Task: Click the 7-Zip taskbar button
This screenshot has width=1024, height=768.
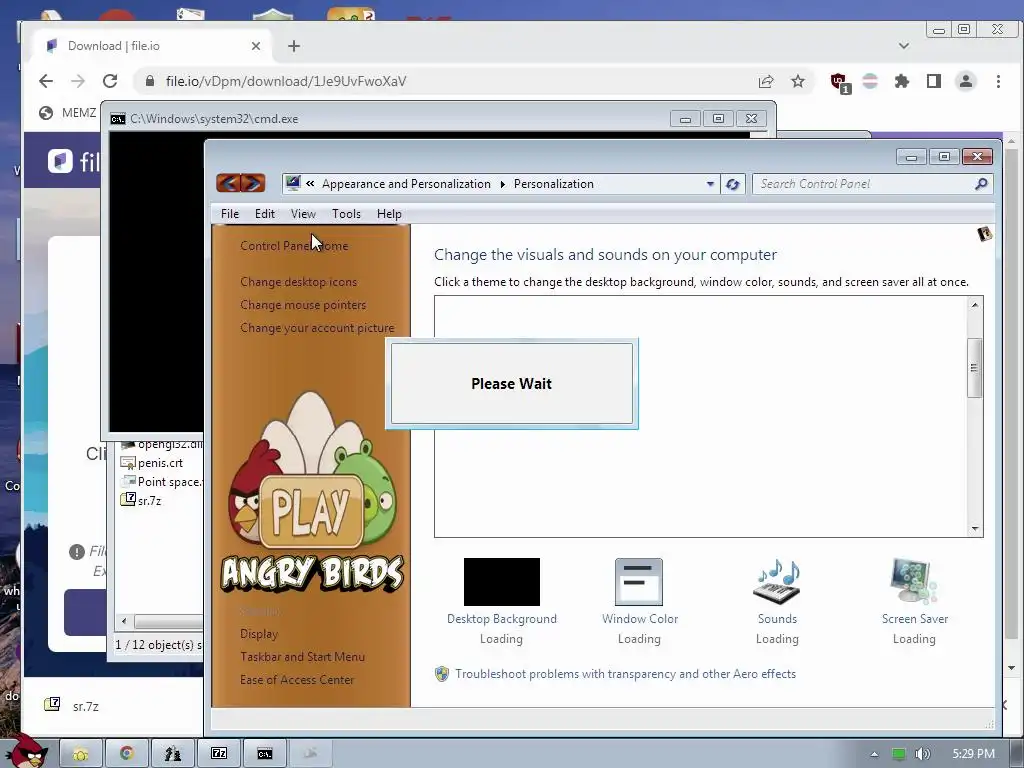Action: [x=219, y=753]
